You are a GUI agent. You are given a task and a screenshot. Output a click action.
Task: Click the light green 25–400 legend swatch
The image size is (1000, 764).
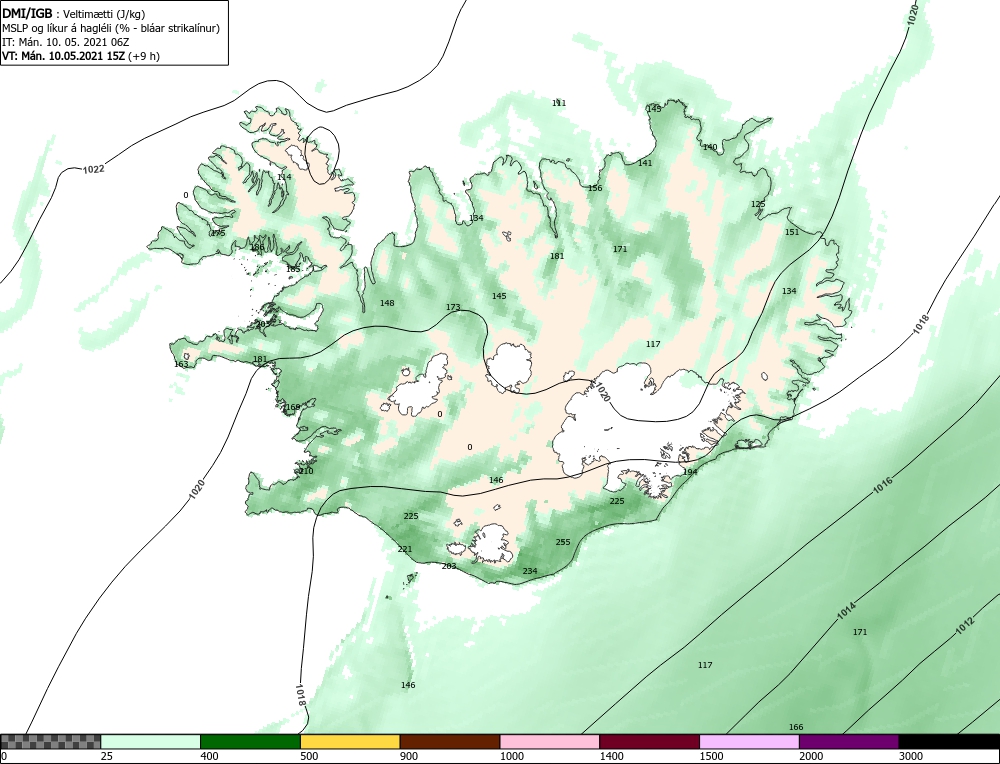(151, 741)
